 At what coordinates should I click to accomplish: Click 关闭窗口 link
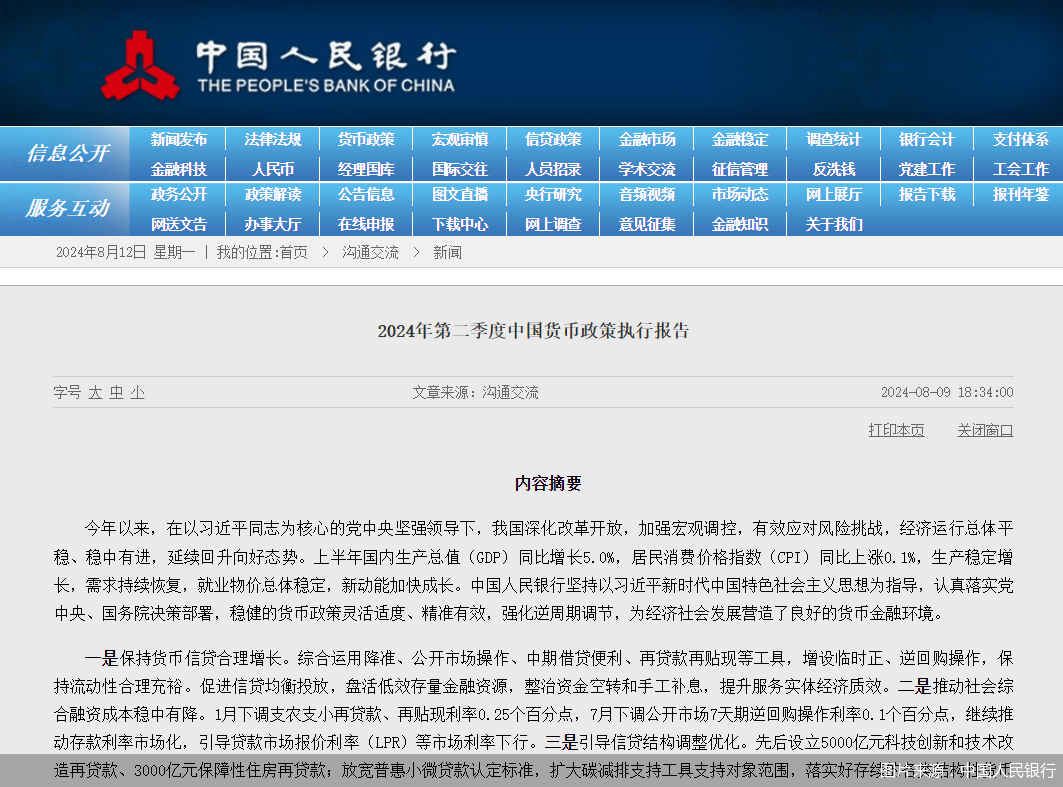pyautogui.click(x=985, y=430)
